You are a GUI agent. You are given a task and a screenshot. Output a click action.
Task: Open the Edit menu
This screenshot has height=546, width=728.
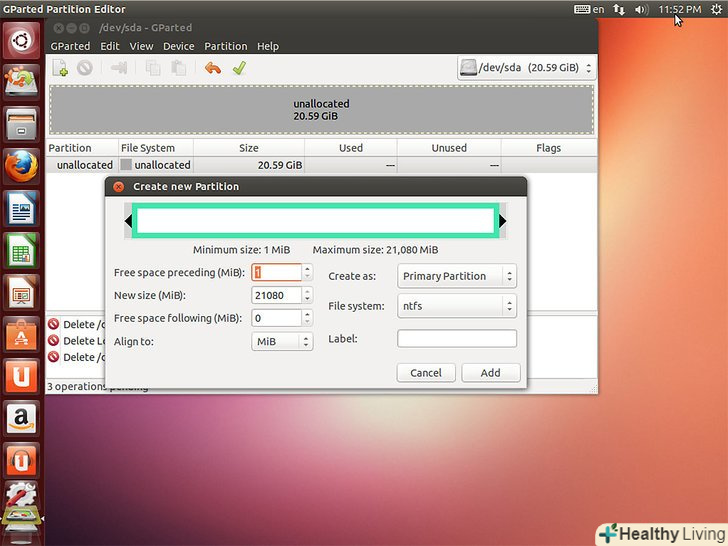click(x=110, y=46)
